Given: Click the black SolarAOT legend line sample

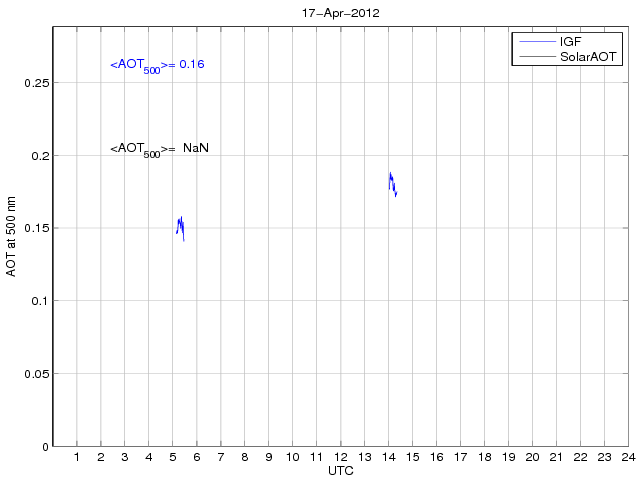Looking at the screenshot, I should point(538,57).
